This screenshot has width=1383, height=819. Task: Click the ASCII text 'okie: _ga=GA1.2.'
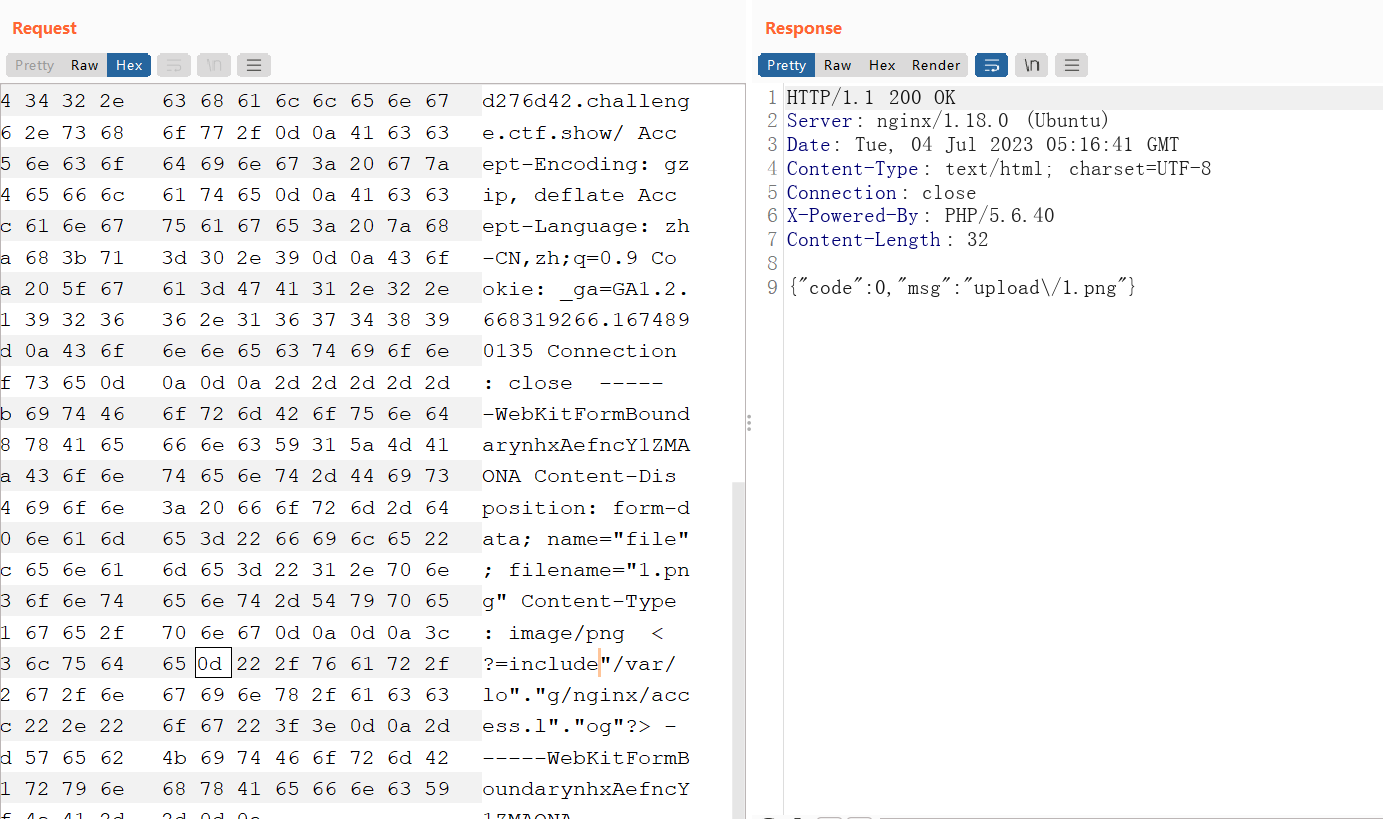click(x=586, y=289)
